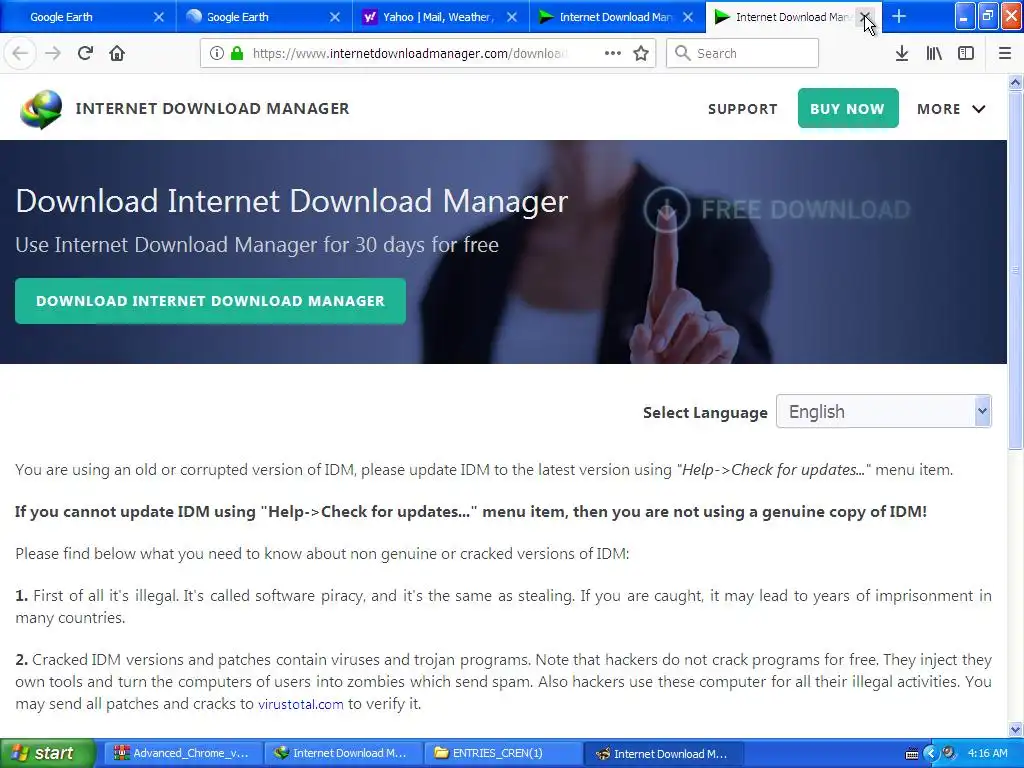1024x768 pixels.
Task: Click 'Use Internet Download Manager for 30 days' text
Action: (257, 245)
